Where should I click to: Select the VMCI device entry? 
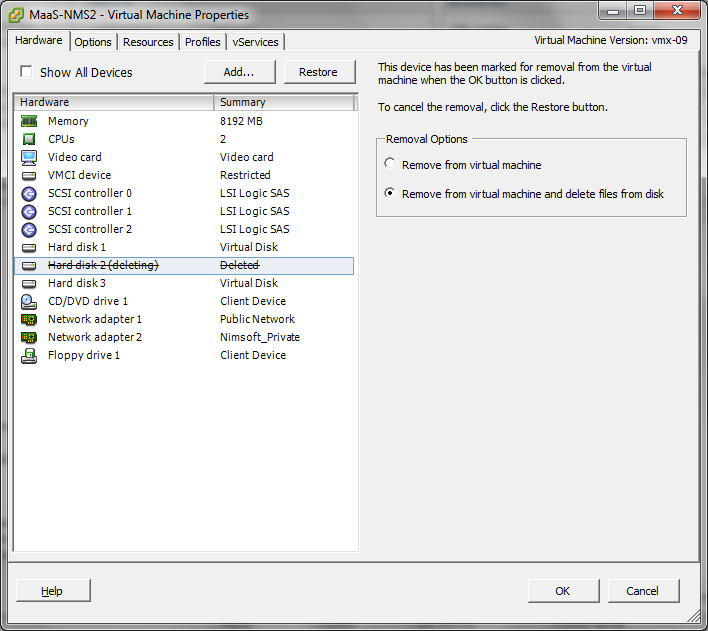coord(79,175)
